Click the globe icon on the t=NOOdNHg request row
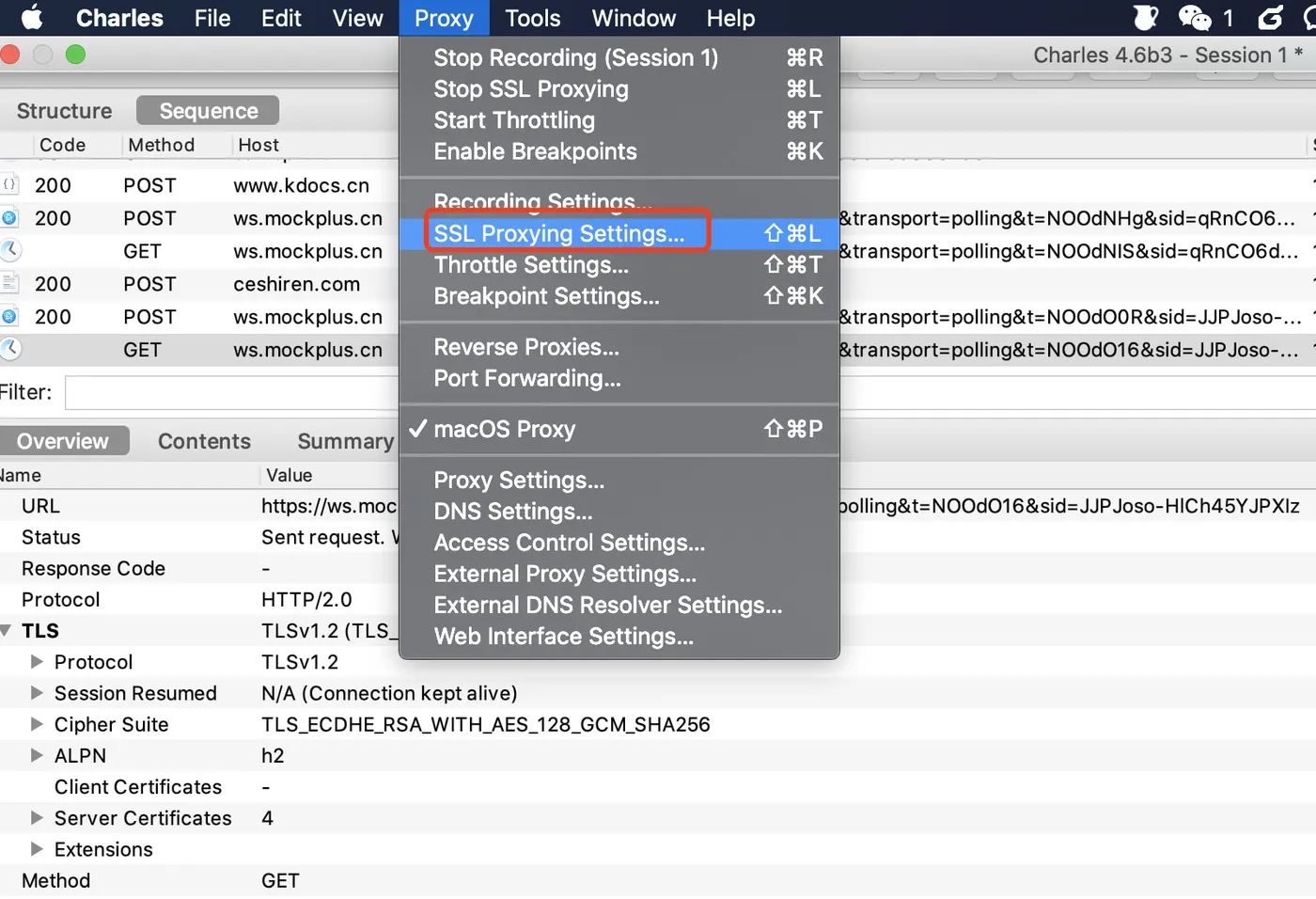Viewport: 1316px width, 899px height. (x=9, y=218)
